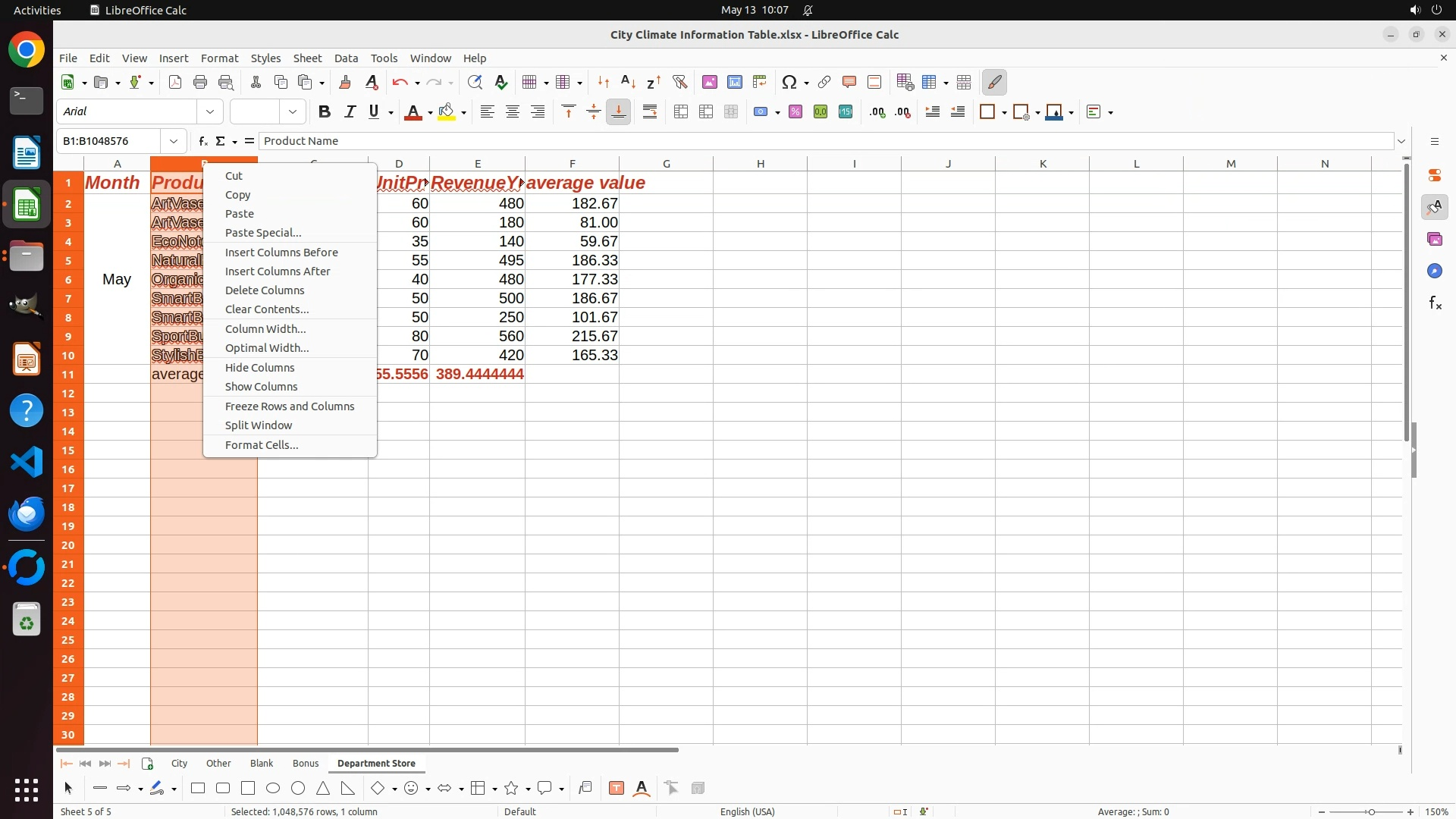Image resolution: width=1456 pixels, height=819 pixels.
Task: Toggle Wrap Text button
Action: (x=650, y=111)
